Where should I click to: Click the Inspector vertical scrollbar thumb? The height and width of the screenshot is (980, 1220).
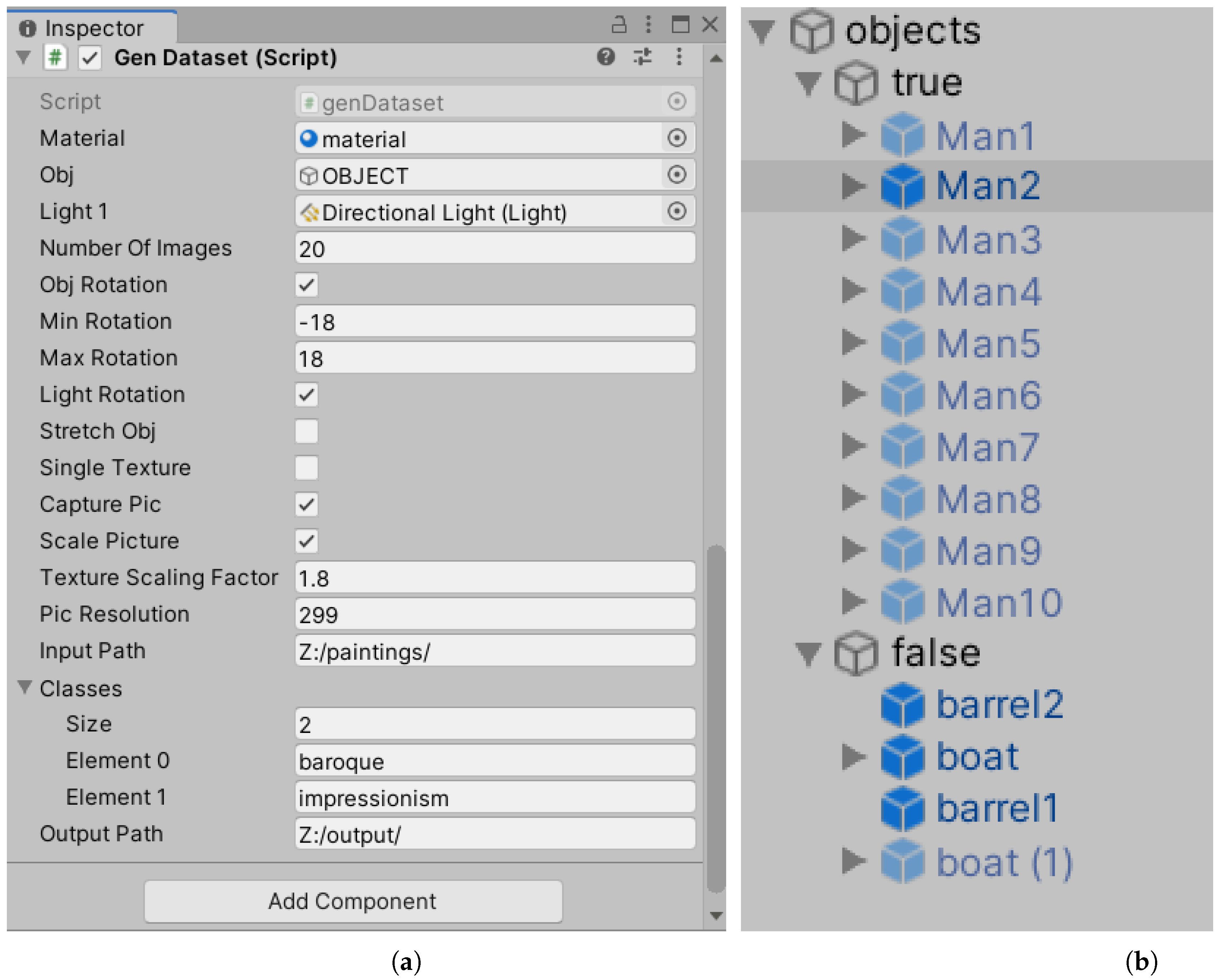point(716,718)
